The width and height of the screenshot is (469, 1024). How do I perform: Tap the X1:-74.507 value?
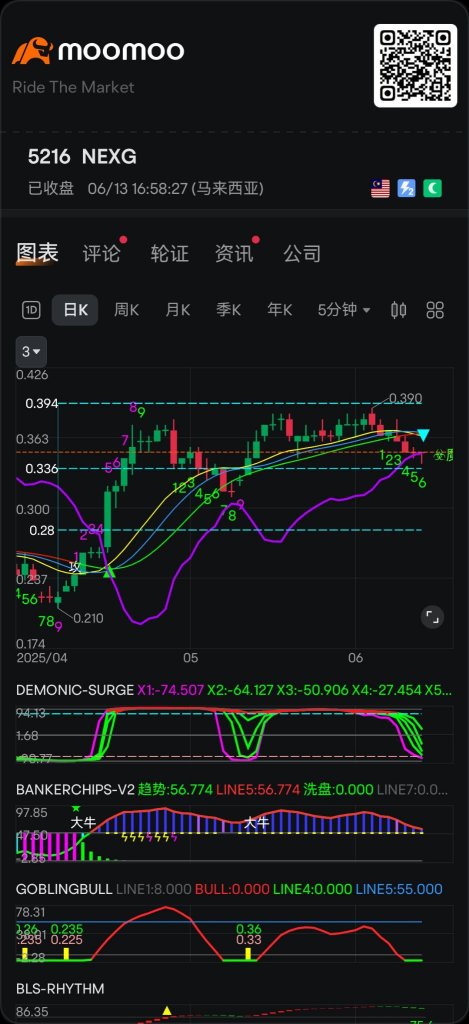pos(170,690)
